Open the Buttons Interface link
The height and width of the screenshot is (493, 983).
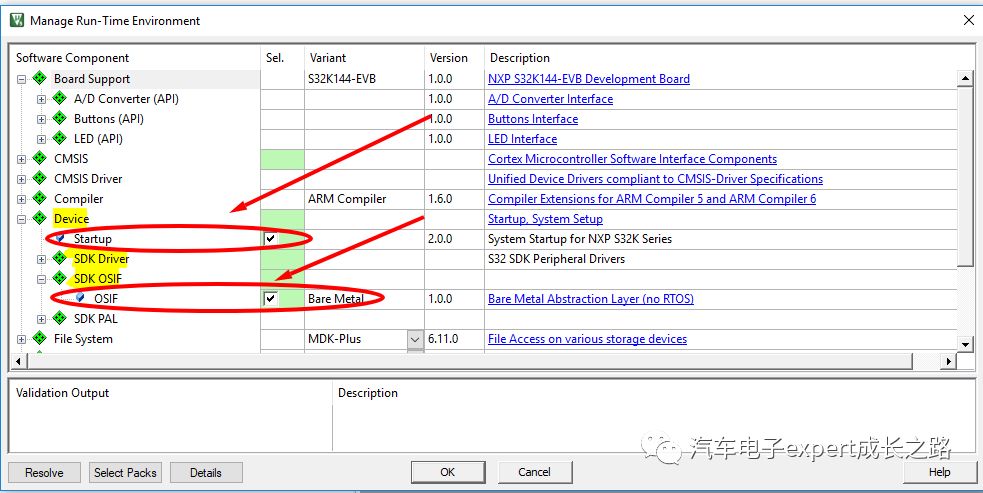tap(533, 119)
